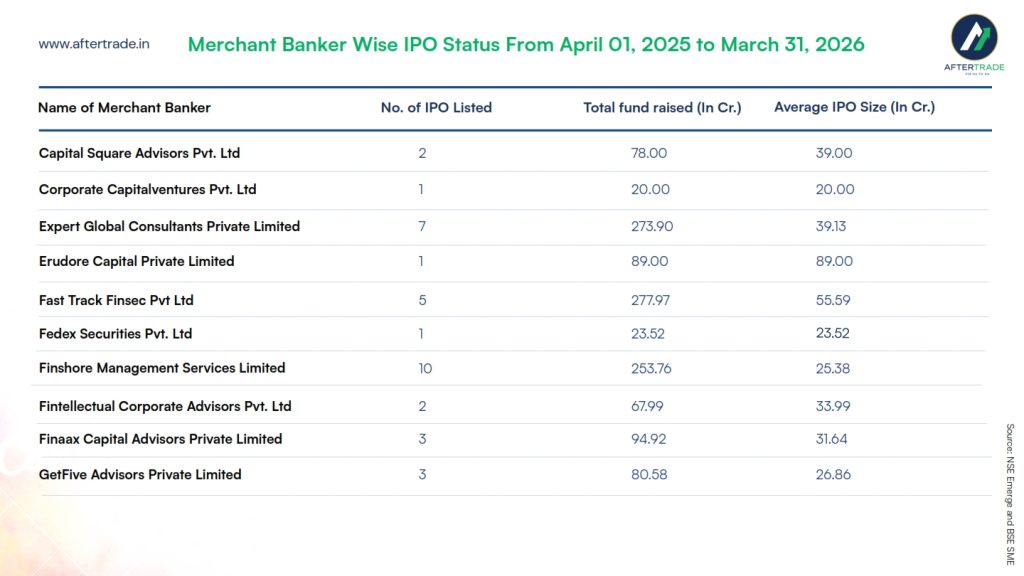This screenshot has height=576, width=1024.
Task: Select Finaax Capital Advisors Private Limited
Action: click(x=160, y=439)
